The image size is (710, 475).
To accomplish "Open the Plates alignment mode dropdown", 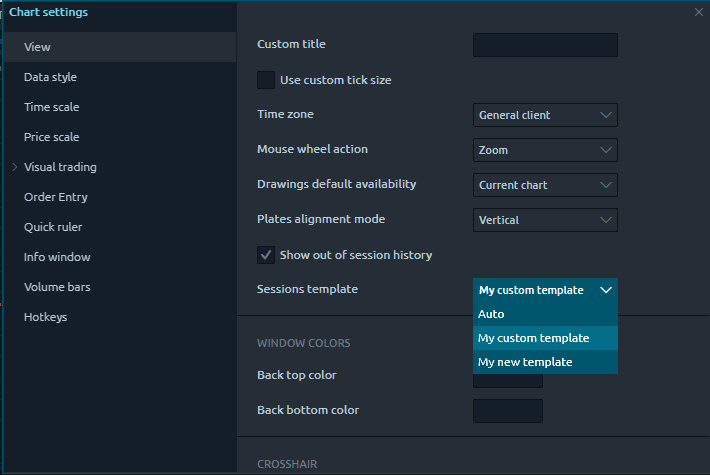I will click(545, 220).
